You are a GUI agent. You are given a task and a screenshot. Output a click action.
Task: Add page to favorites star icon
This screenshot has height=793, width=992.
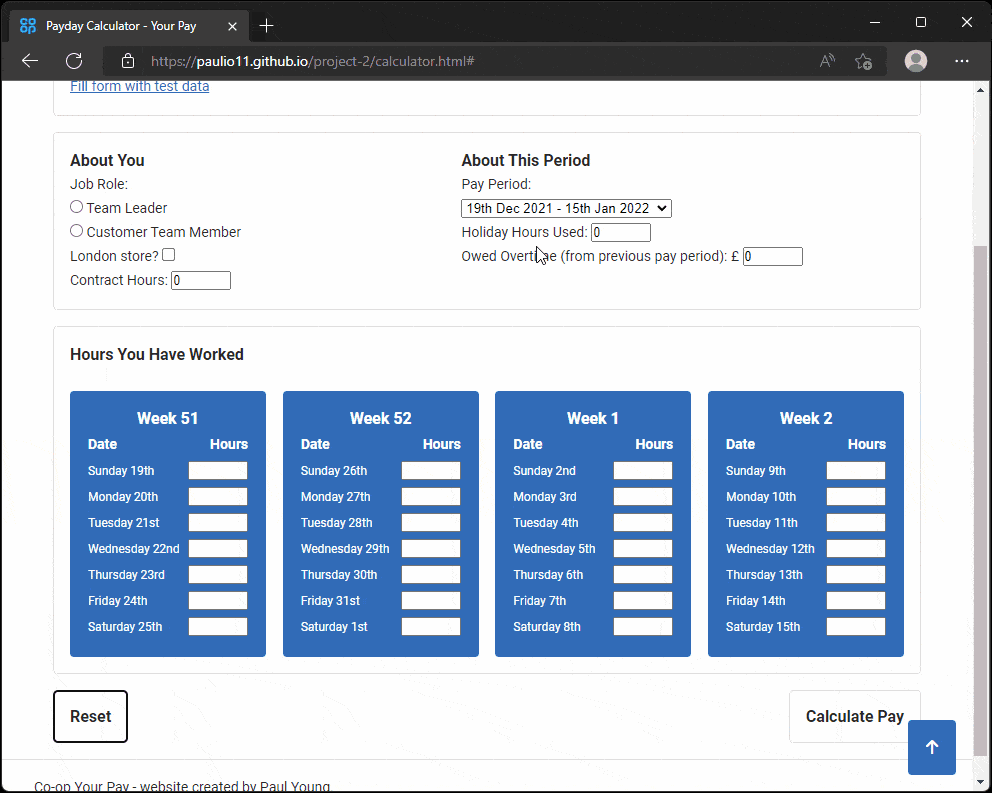[x=863, y=61]
